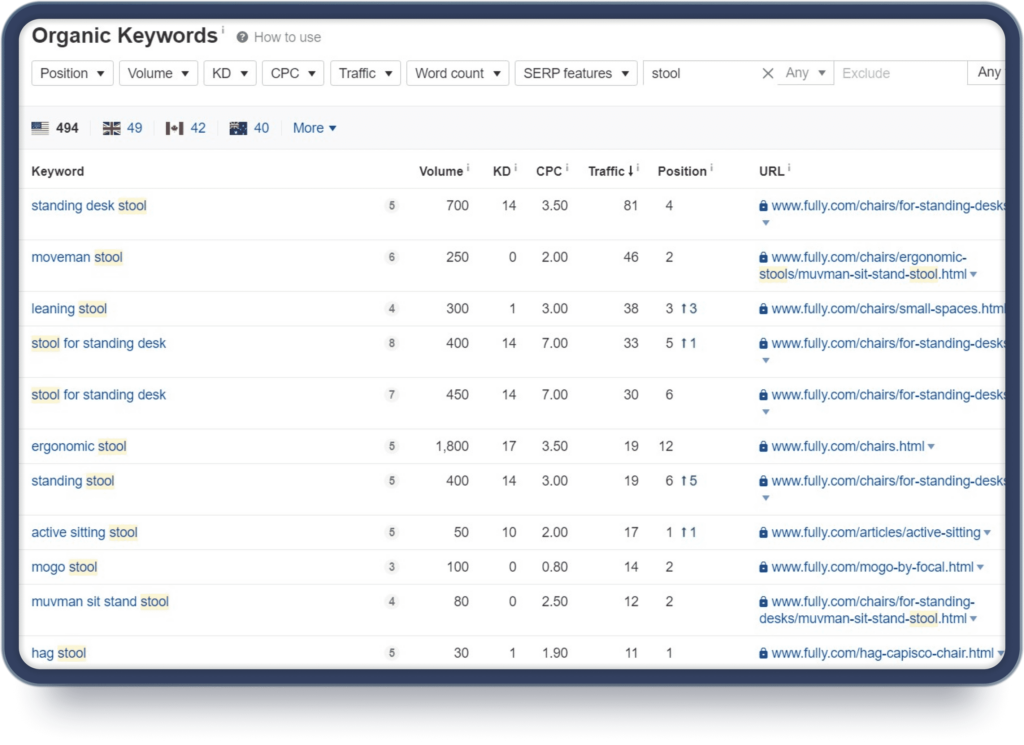This screenshot has width=1024, height=745.
Task: Open the mogo stool keyword link
Action: (x=64, y=567)
